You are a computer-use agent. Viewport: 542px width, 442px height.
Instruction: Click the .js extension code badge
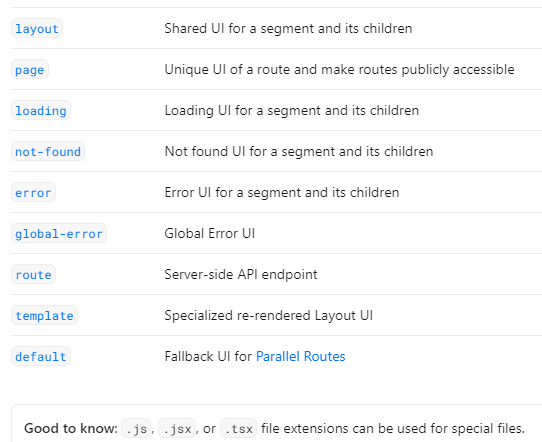pos(136,429)
